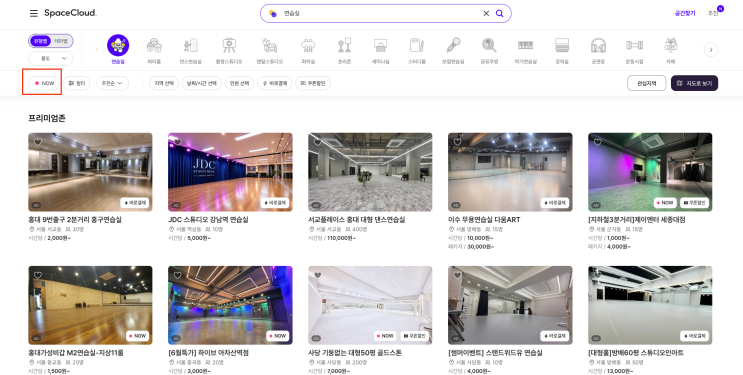Open the 추천순 sort dropdown
The height and width of the screenshot is (375, 743).
[112, 83]
